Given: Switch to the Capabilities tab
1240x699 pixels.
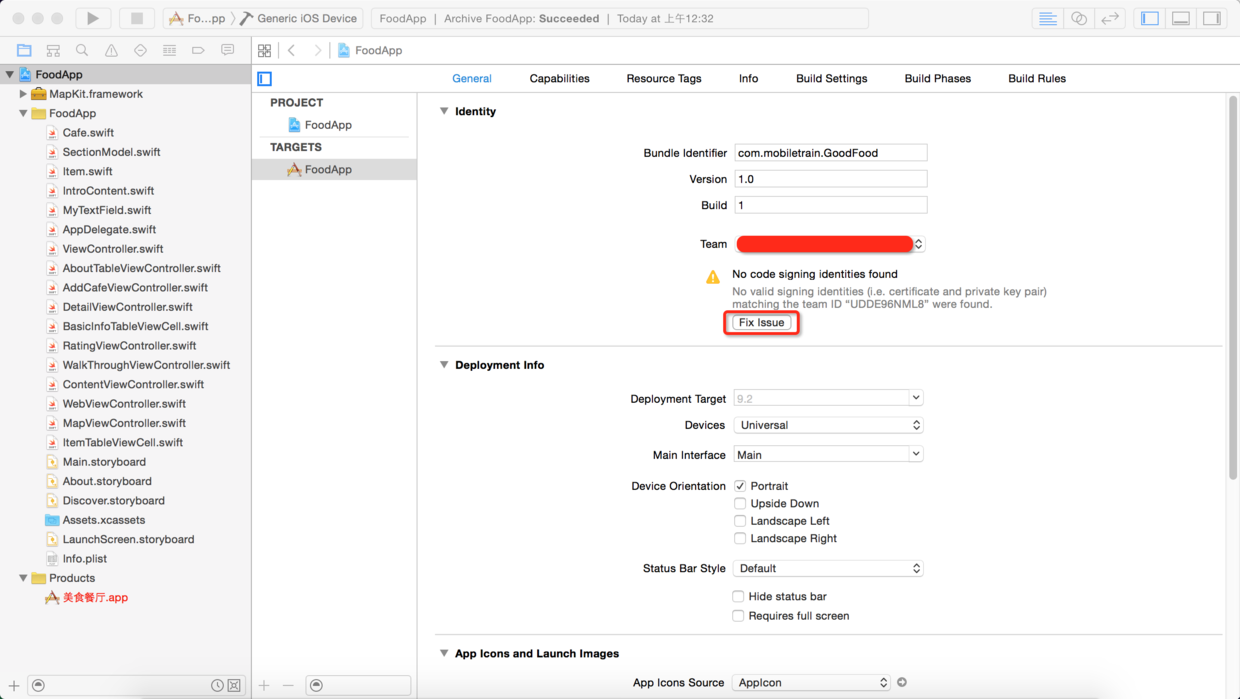Looking at the screenshot, I should point(560,78).
